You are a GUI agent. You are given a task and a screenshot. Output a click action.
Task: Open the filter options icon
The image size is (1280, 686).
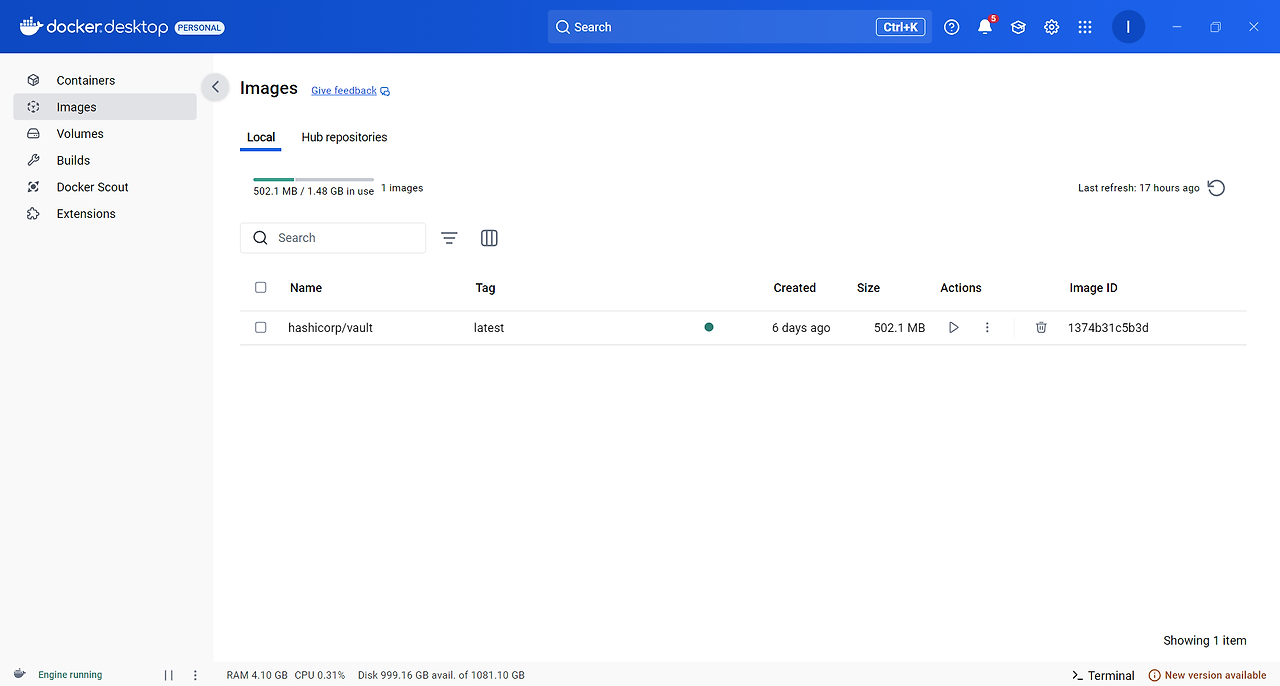449,238
